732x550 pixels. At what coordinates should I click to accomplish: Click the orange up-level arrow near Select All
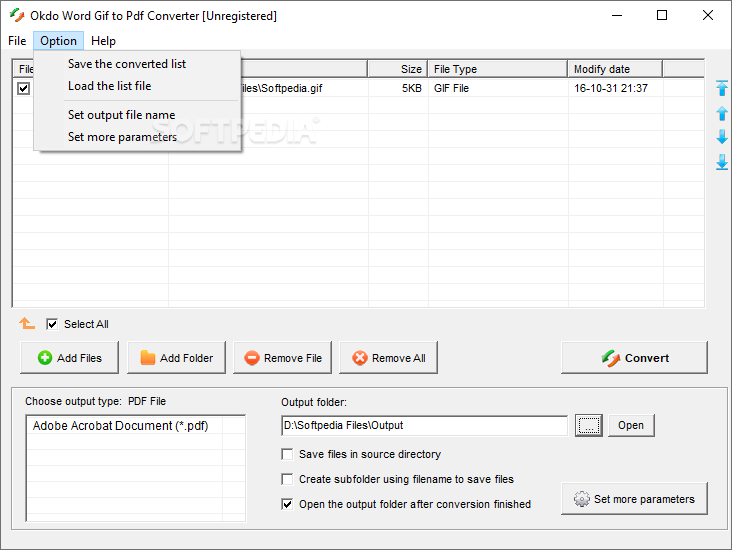tap(27, 323)
